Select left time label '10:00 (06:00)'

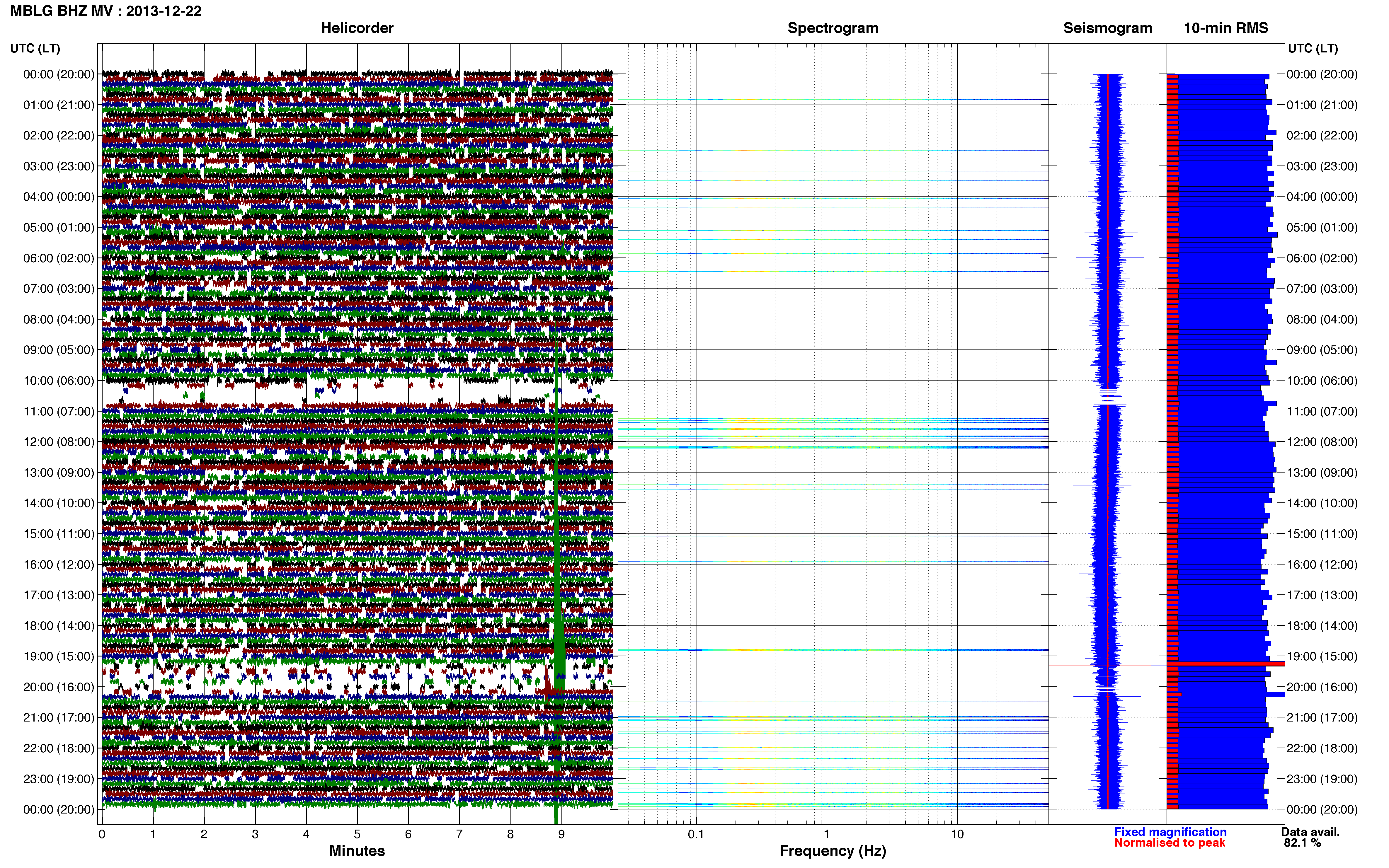(59, 381)
